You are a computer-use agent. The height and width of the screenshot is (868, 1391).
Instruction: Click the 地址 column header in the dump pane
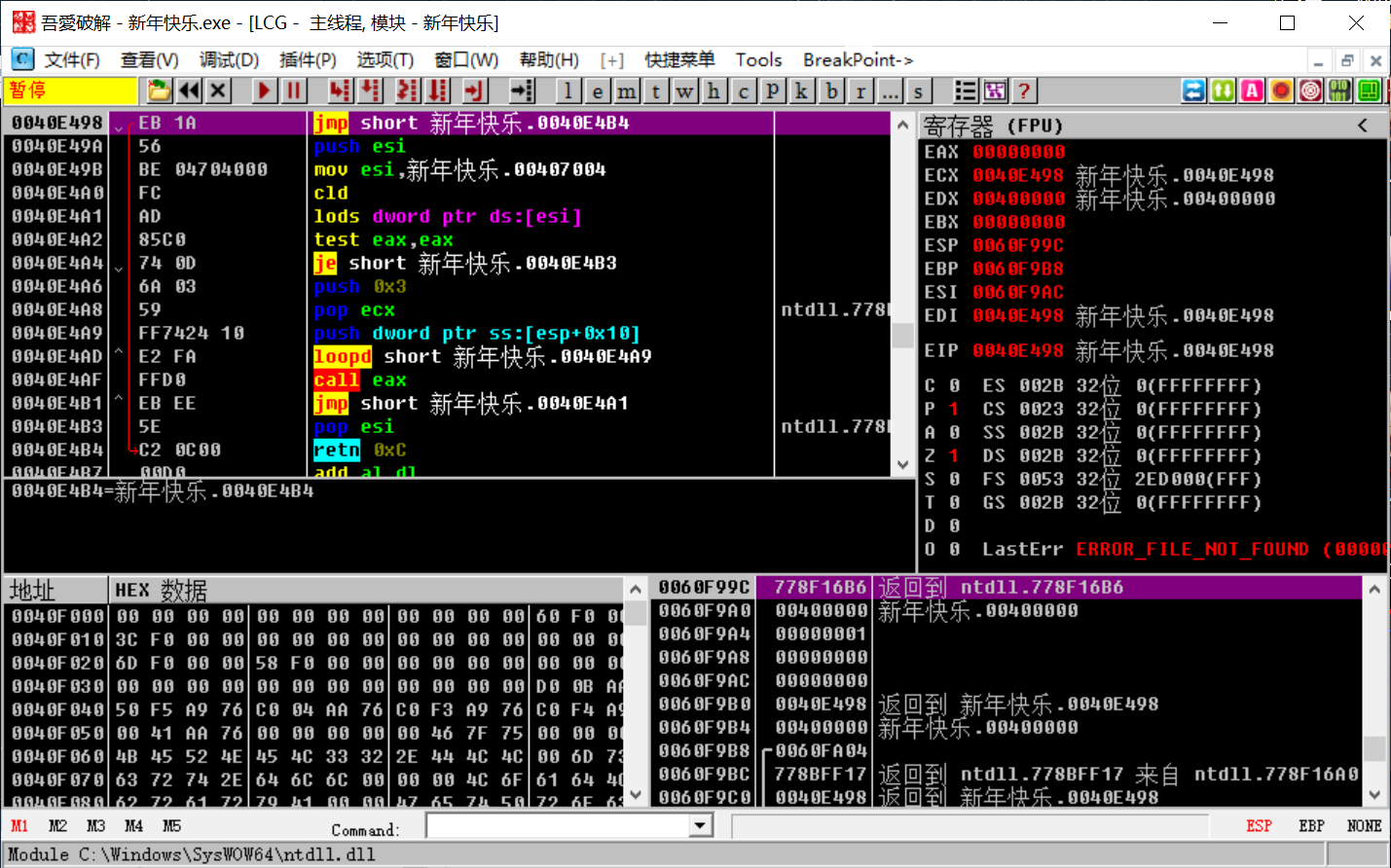pyautogui.click(x=55, y=591)
